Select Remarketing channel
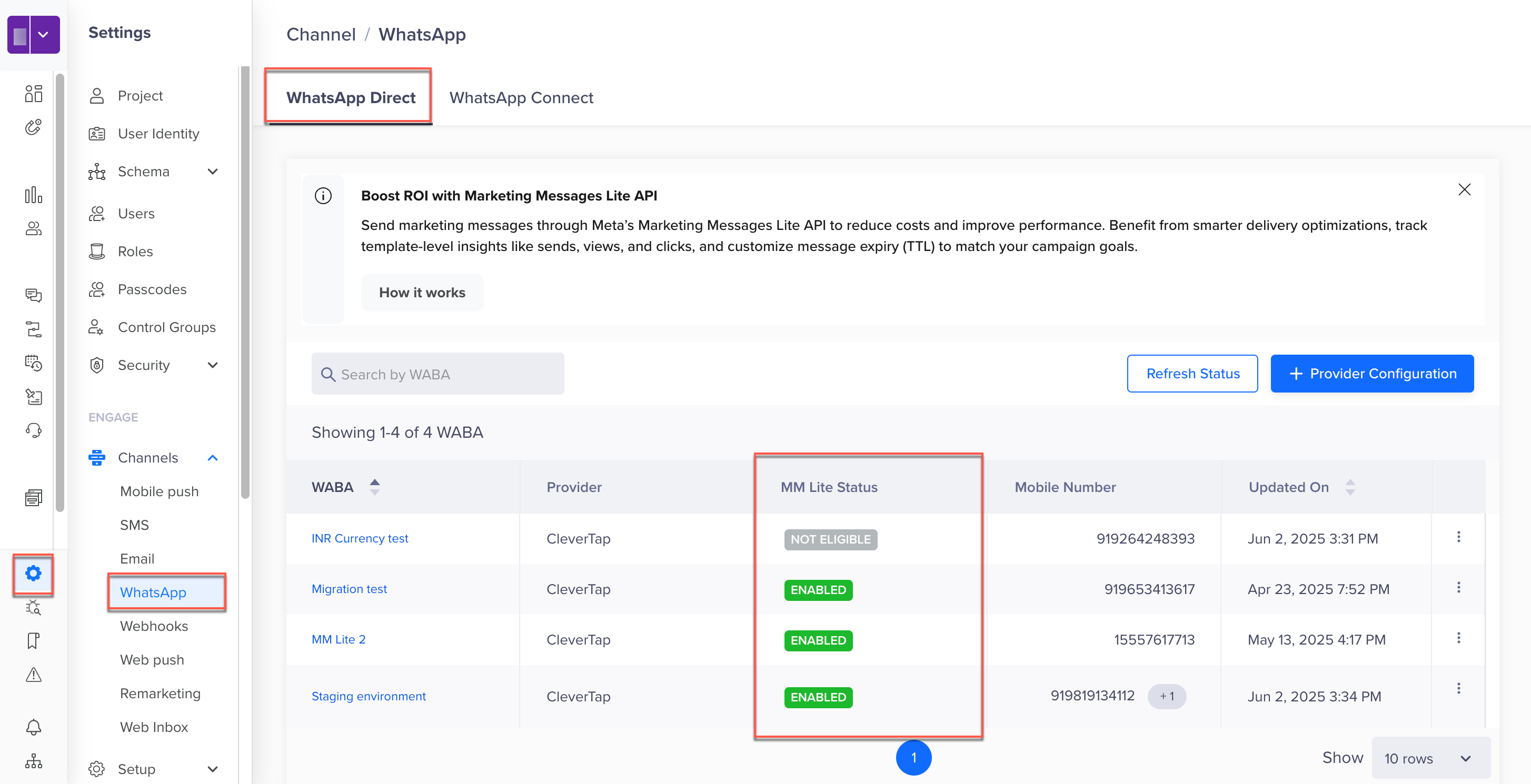This screenshot has width=1531, height=784. click(161, 693)
